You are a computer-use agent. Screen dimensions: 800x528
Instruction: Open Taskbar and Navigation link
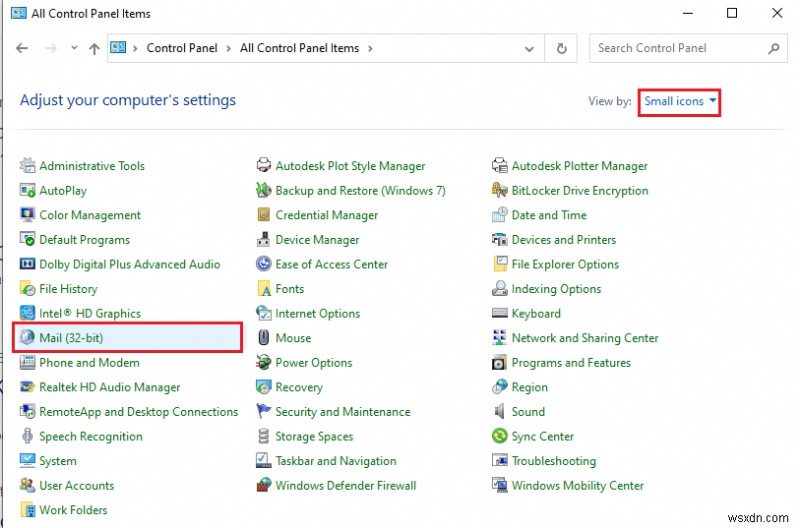point(336,461)
